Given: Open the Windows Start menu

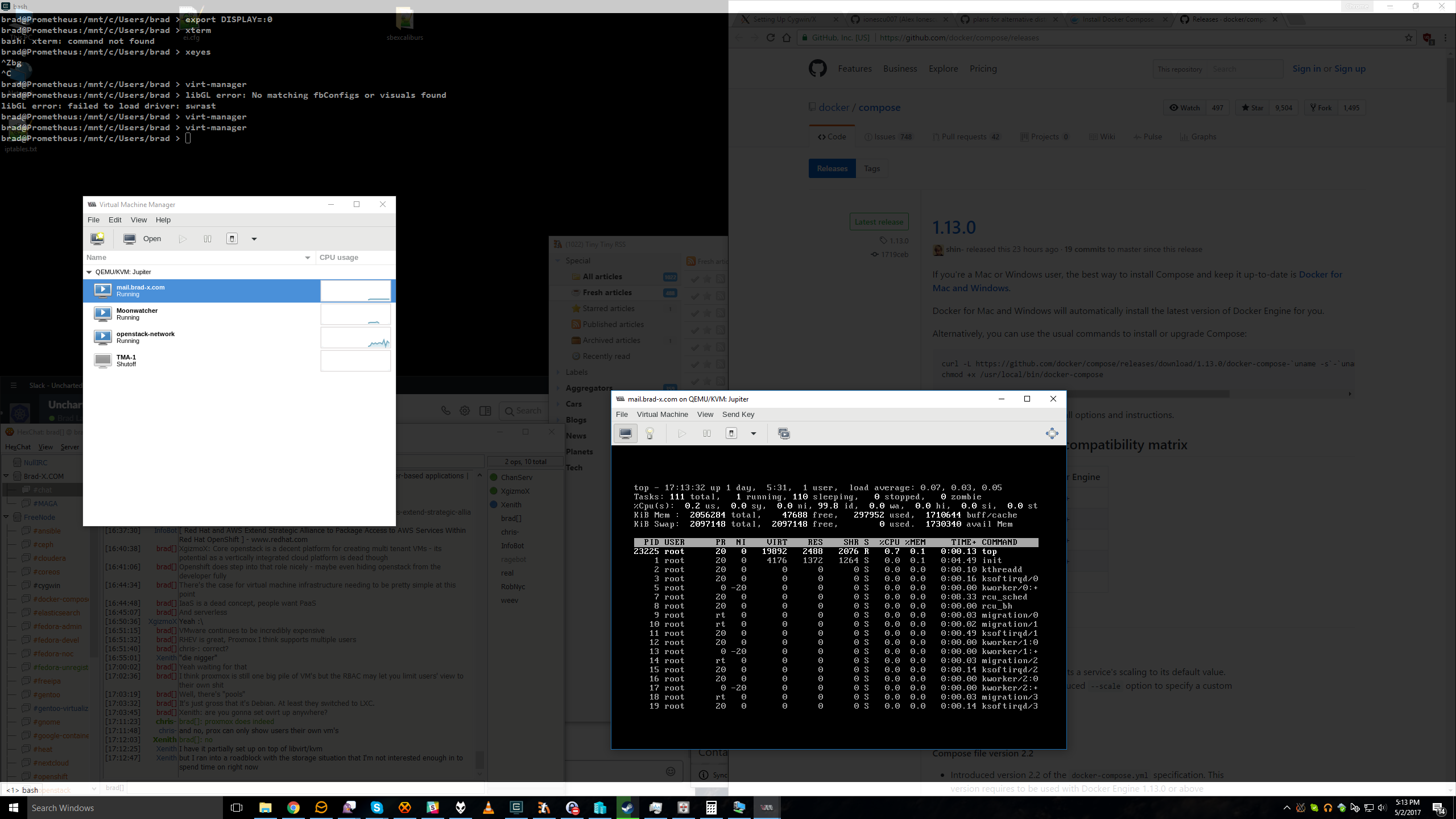Looking at the screenshot, I should pyautogui.click(x=14, y=808).
